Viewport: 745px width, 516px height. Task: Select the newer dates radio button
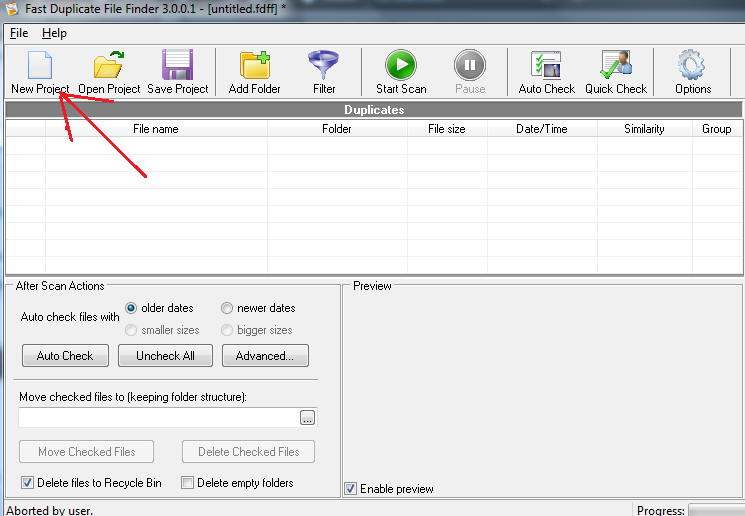(x=227, y=308)
